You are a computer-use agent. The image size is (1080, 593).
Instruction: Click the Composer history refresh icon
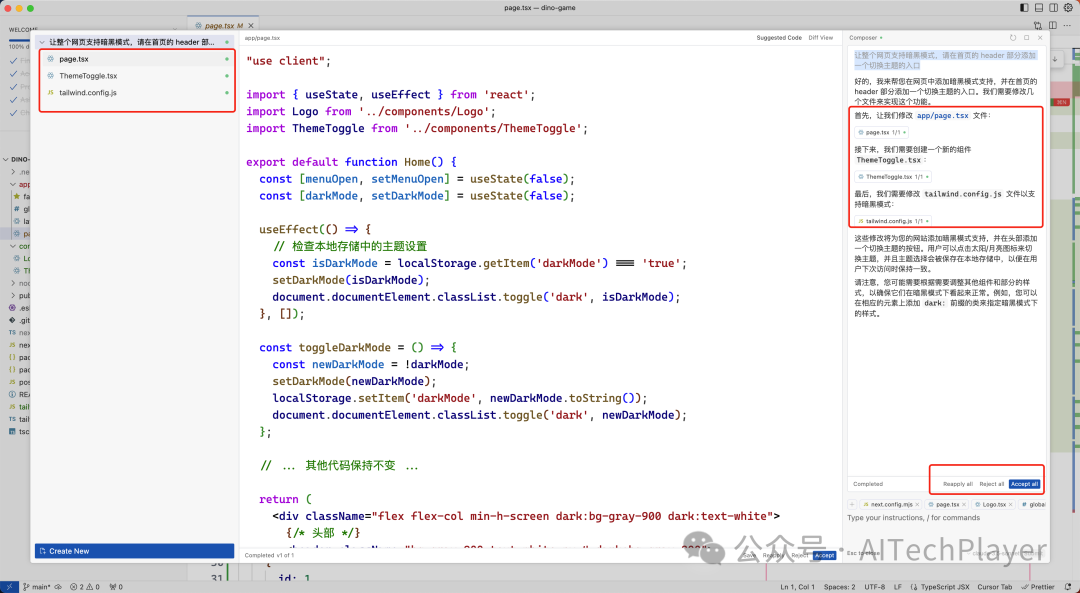coord(1013,38)
